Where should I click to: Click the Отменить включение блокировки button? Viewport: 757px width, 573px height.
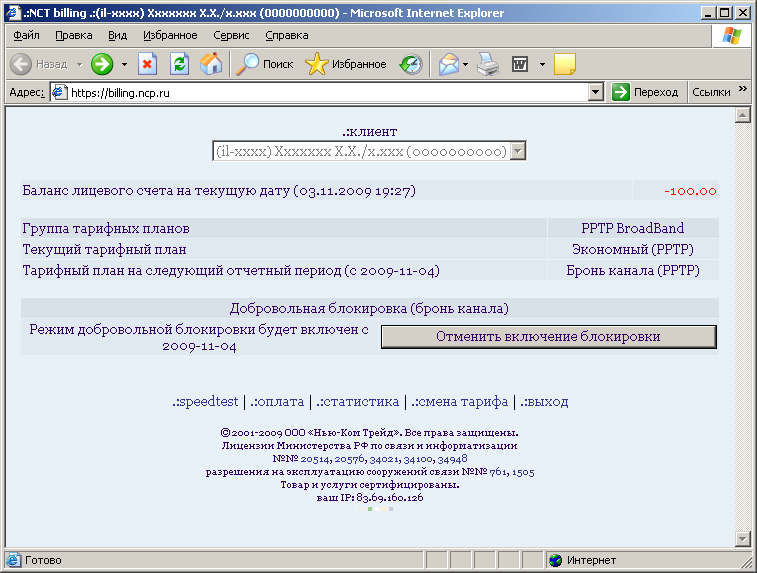[548, 336]
